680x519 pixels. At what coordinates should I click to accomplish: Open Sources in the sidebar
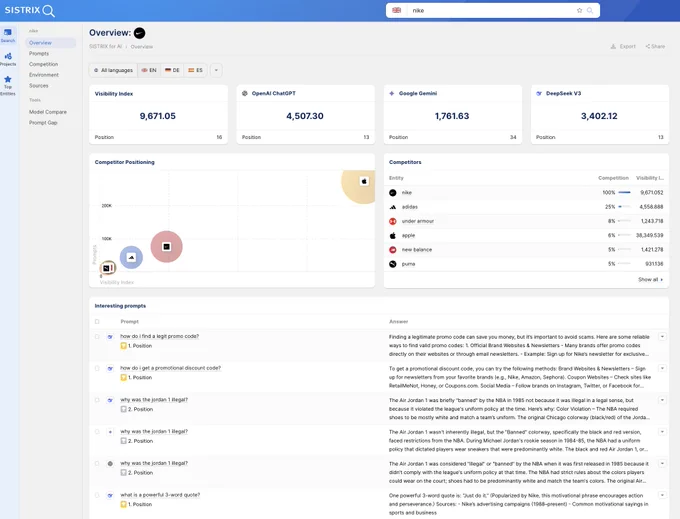click(x=39, y=86)
